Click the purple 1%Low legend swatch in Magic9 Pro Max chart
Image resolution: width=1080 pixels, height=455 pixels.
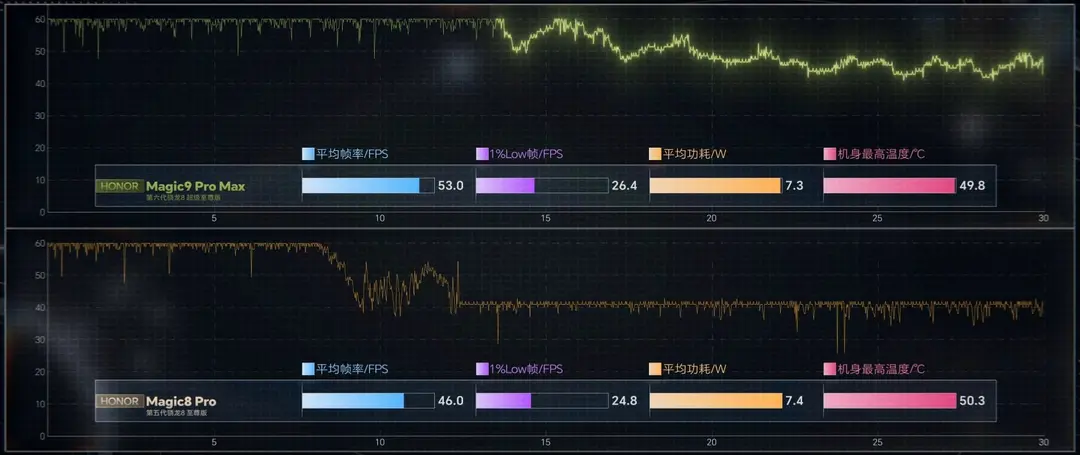(482, 154)
